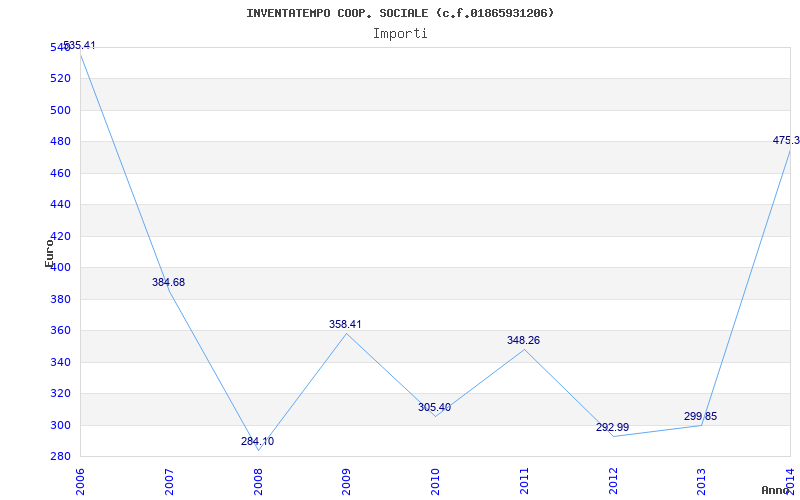Click the 348.26 value for 2011
800x500 pixels.
point(523,341)
